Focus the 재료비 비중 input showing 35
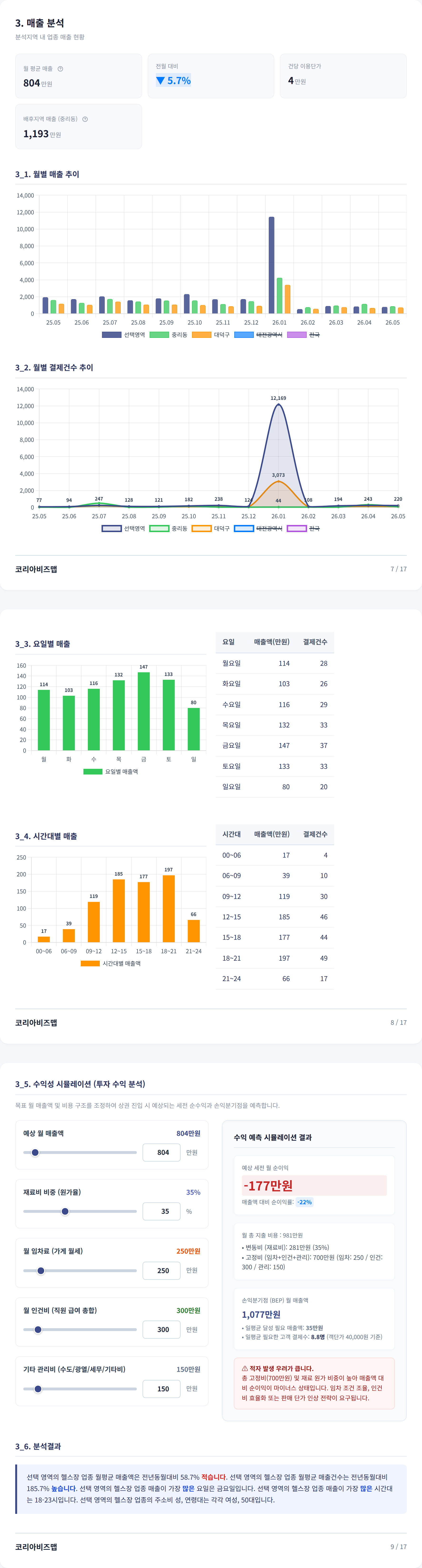 click(x=161, y=1211)
